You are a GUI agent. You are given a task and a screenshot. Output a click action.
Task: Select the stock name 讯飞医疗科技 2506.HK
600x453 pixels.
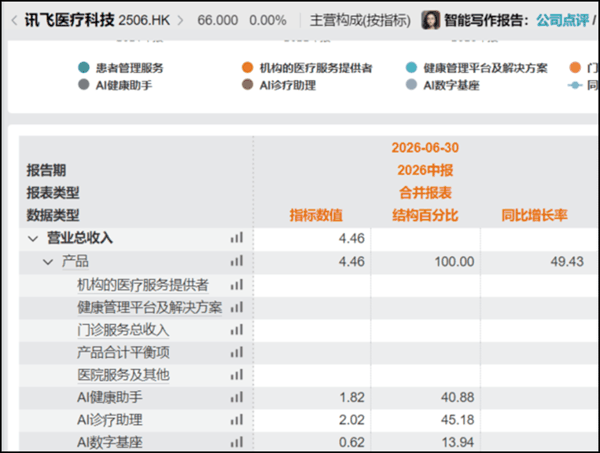click(x=97, y=20)
